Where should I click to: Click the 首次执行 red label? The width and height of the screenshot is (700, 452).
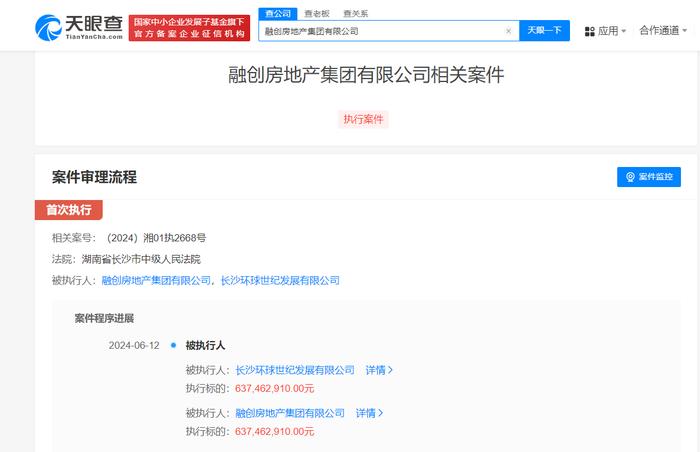click(69, 210)
